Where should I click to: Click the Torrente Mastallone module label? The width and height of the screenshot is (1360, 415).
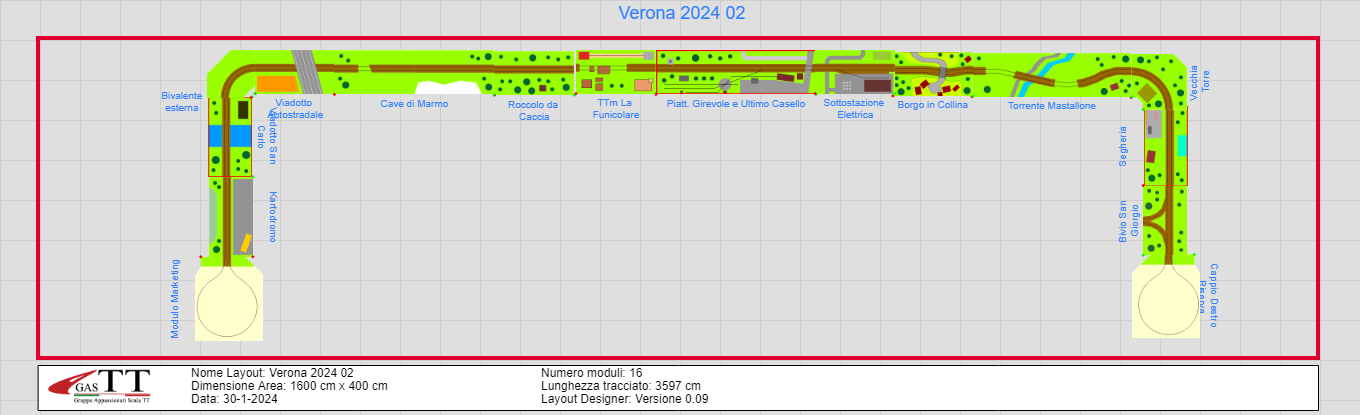coord(1051,106)
